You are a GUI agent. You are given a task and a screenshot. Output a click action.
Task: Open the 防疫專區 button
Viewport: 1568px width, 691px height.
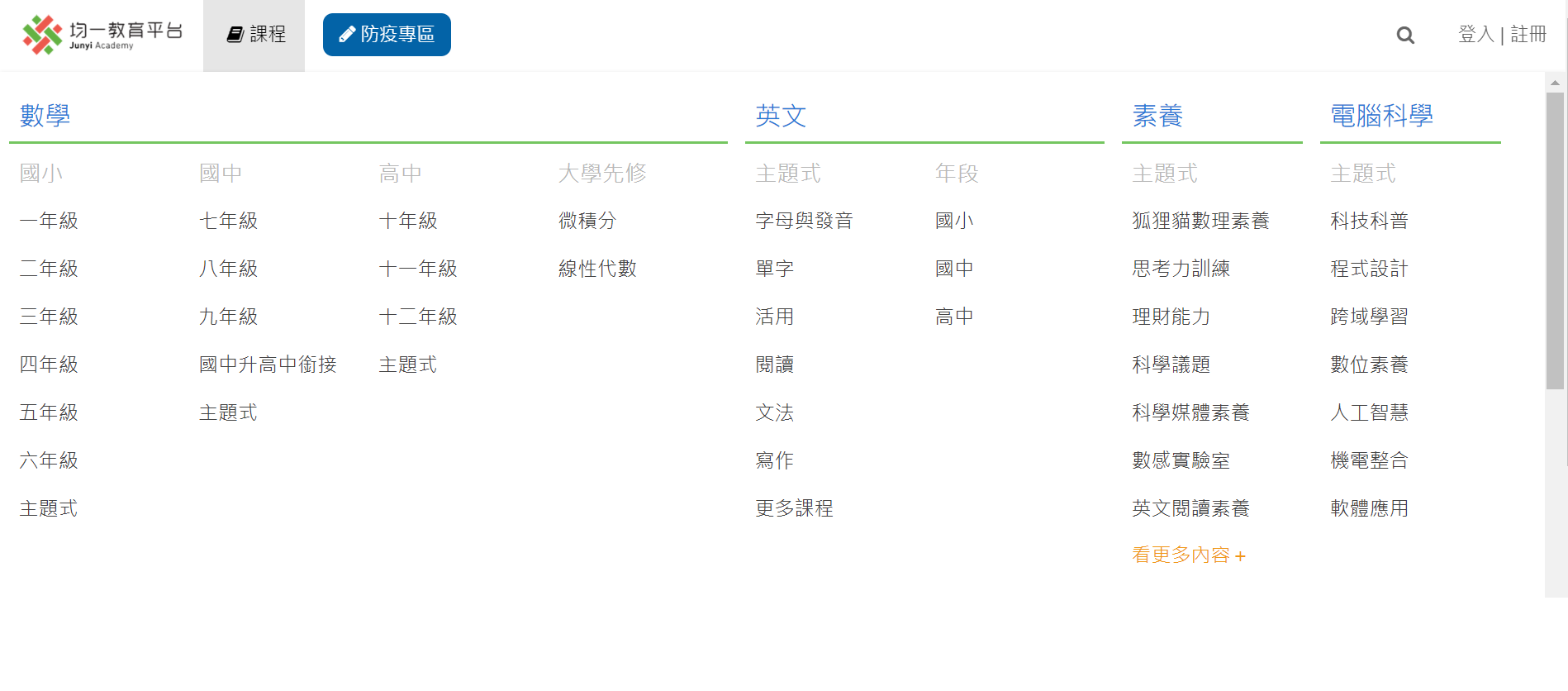tap(387, 35)
